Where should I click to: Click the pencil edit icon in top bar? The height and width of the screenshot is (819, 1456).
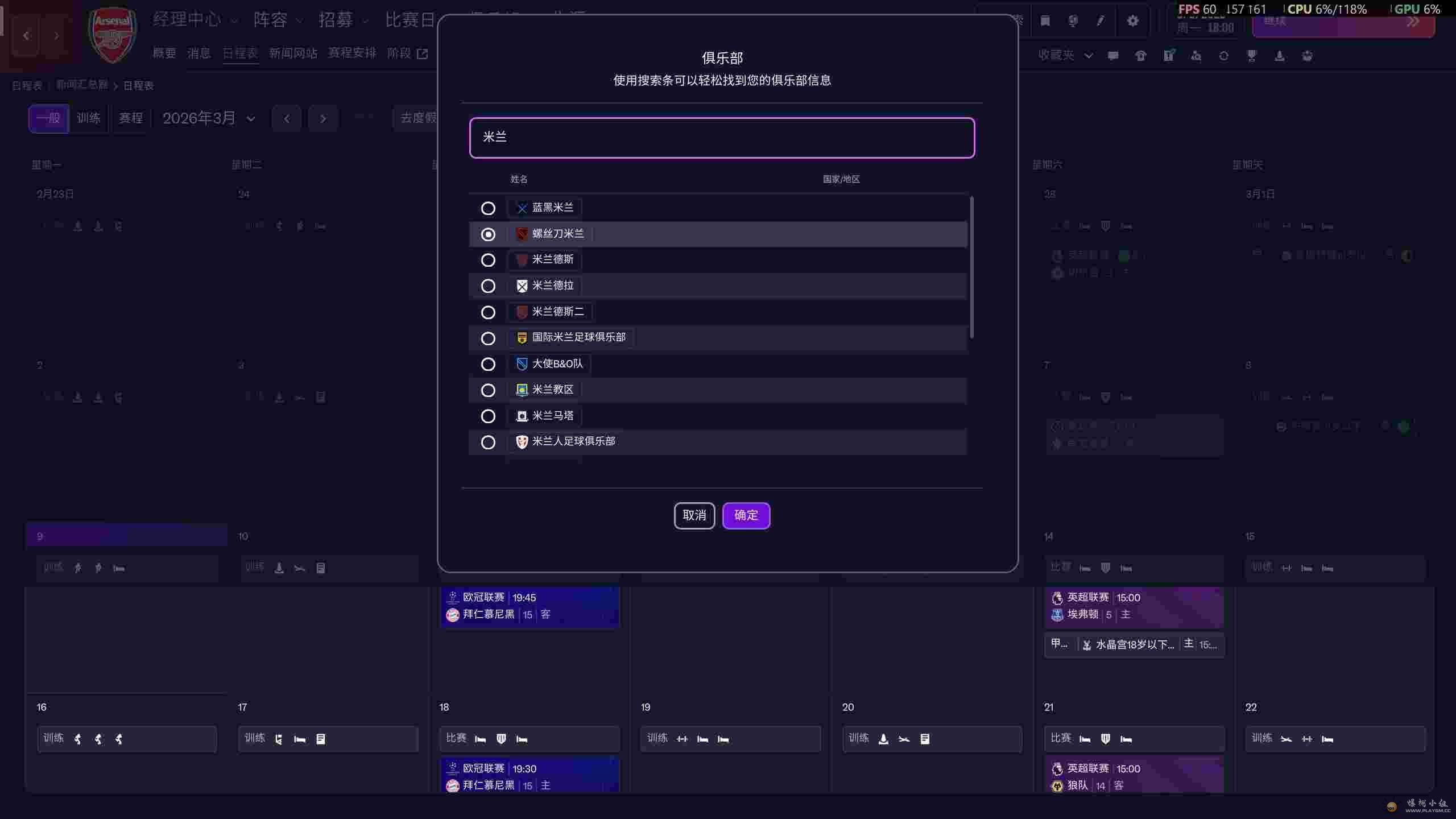coord(1101,21)
